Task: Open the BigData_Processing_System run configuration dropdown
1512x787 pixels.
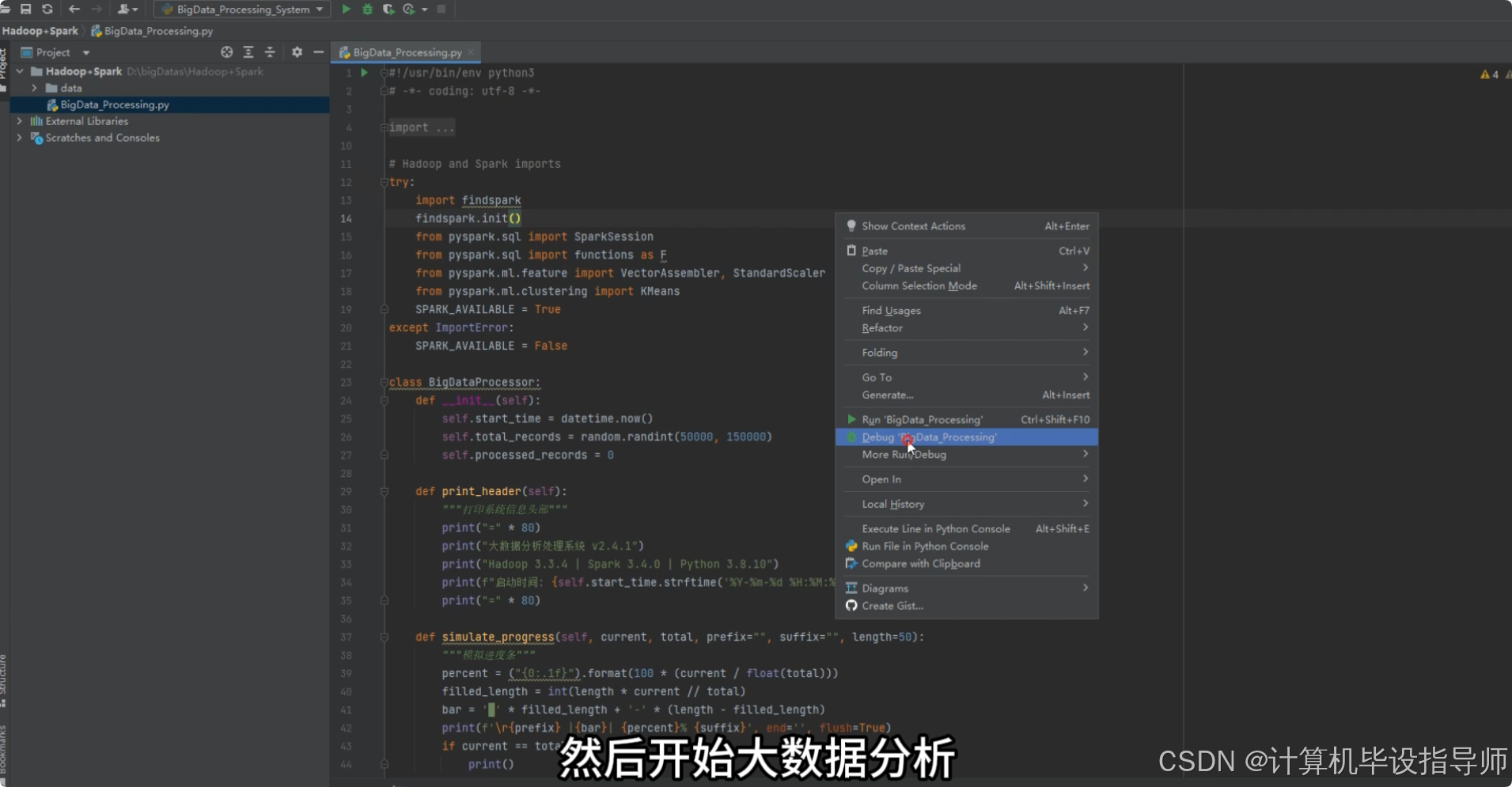Action: tap(242, 9)
